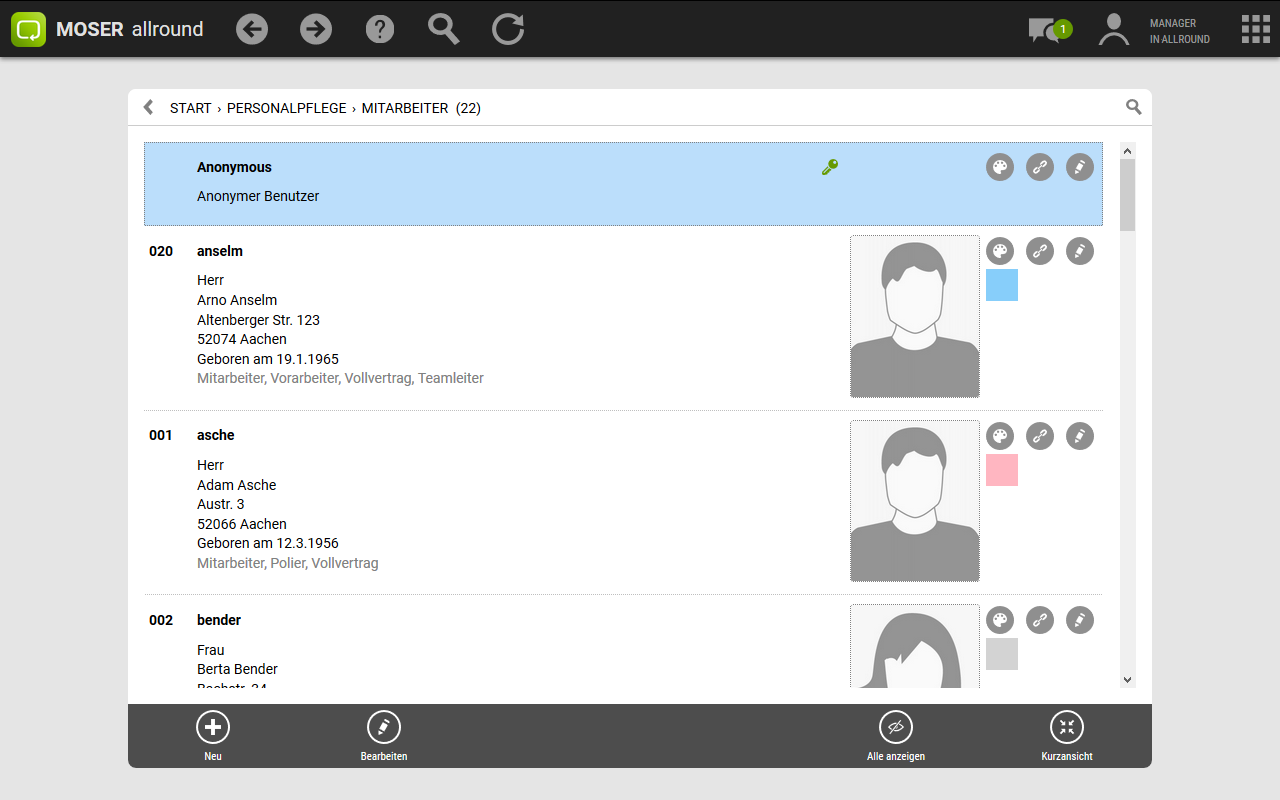Click the pencil edit icon for bender
1280x800 pixels.
1080,620
